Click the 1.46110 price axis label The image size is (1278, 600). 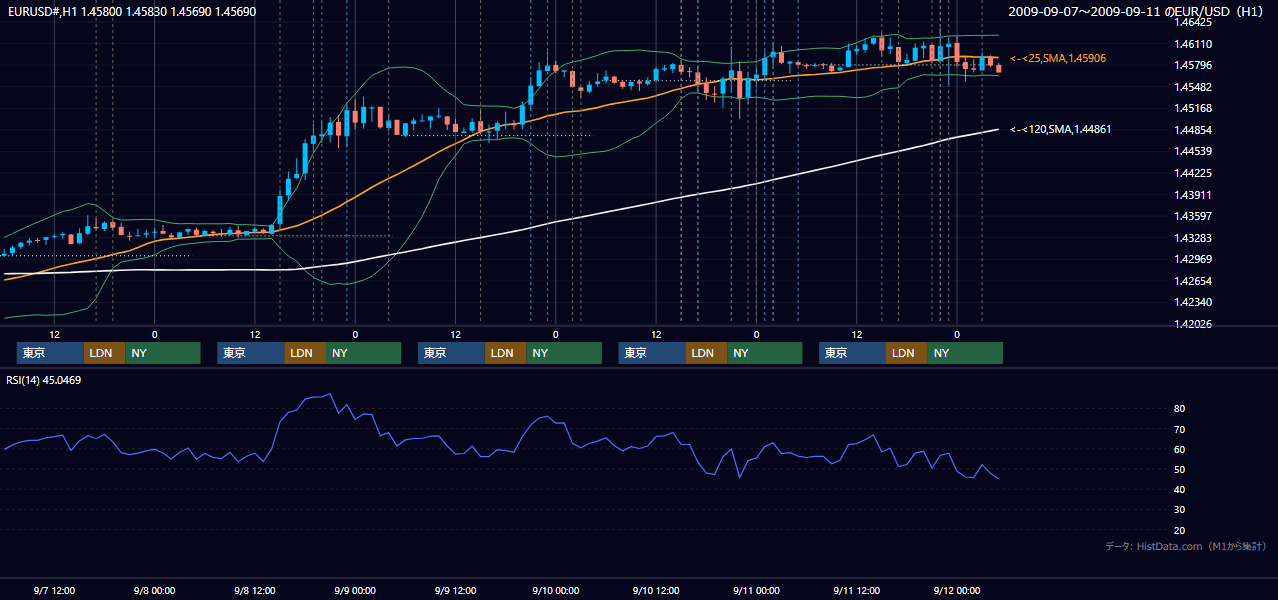(x=1193, y=44)
